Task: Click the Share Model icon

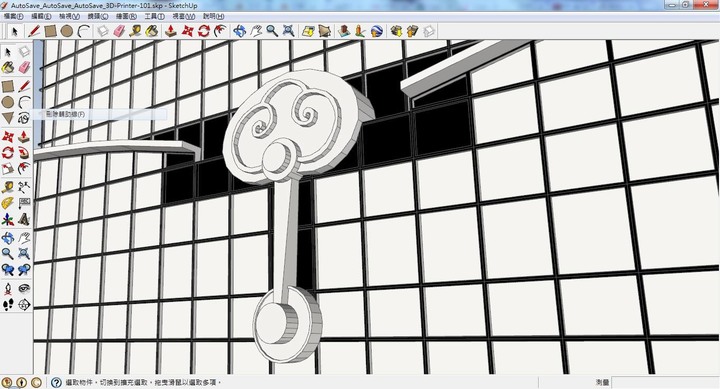Action: [412, 31]
